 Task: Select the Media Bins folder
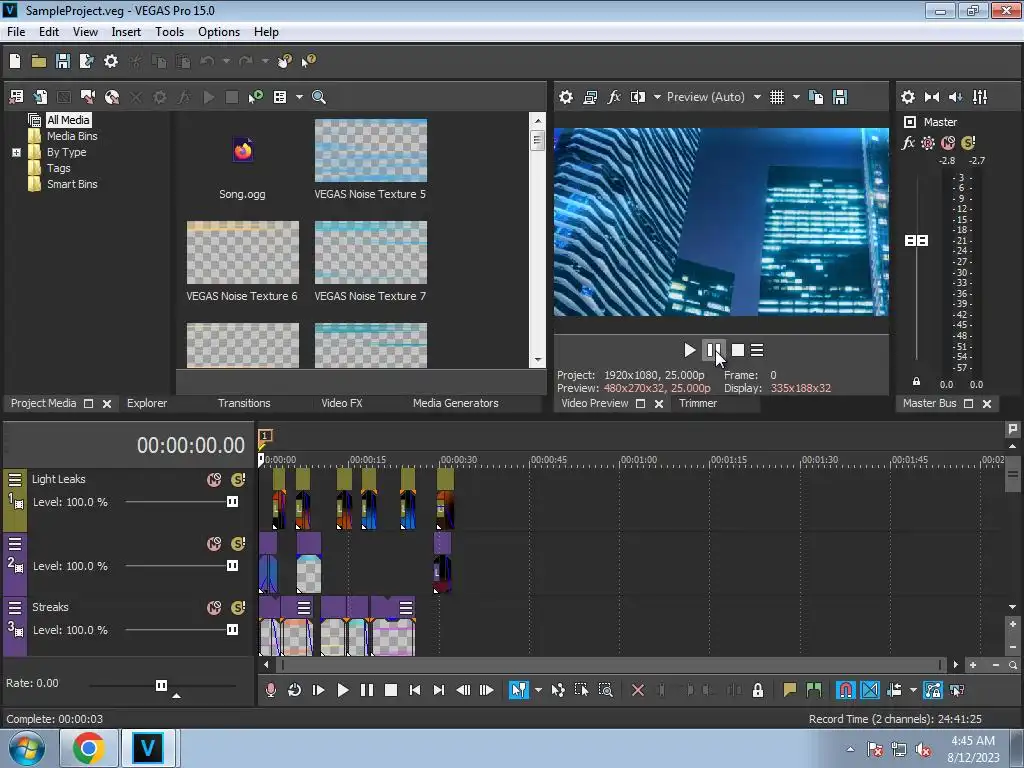click(x=72, y=136)
